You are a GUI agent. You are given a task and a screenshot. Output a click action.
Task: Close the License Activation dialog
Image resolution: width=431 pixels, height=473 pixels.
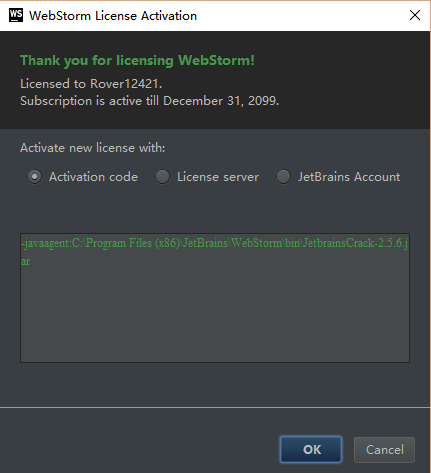[x=415, y=15]
